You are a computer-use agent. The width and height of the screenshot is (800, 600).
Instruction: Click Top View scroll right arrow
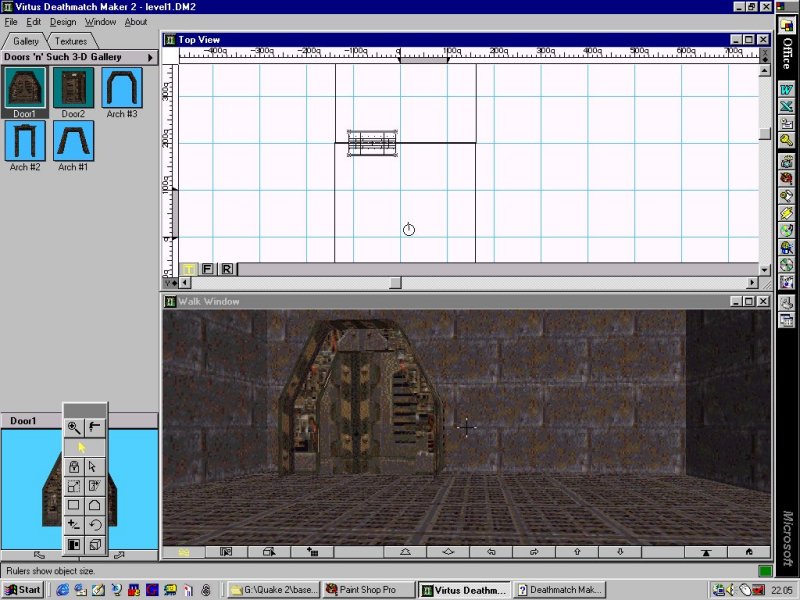pyautogui.click(x=753, y=282)
